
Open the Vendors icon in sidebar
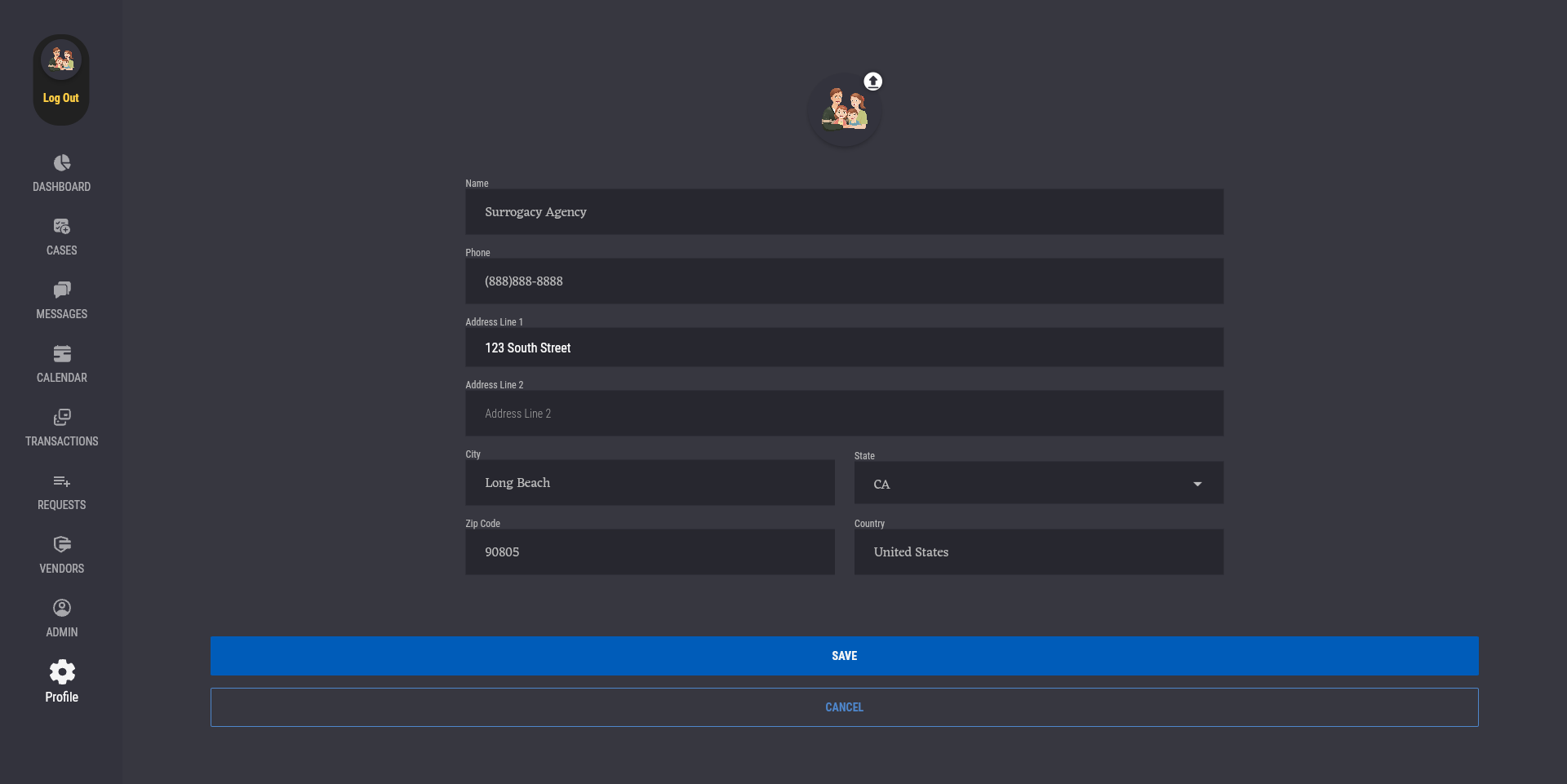[x=62, y=545]
